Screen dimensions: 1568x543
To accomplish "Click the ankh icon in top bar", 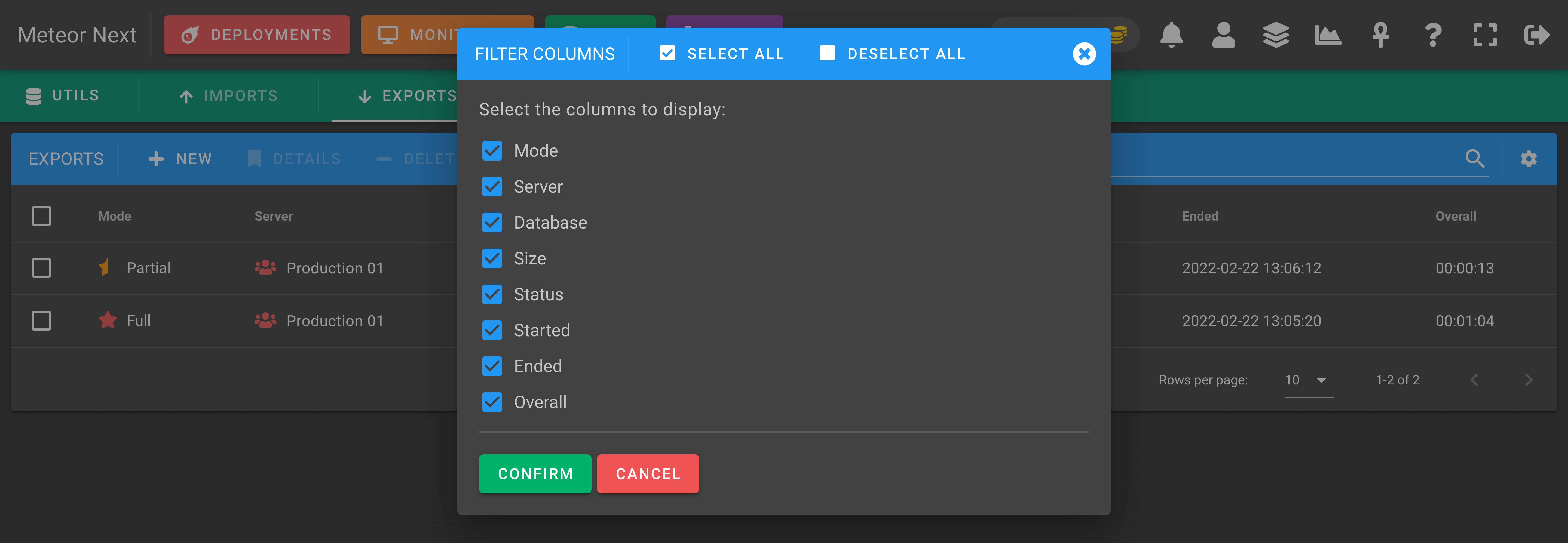I will 1380,35.
